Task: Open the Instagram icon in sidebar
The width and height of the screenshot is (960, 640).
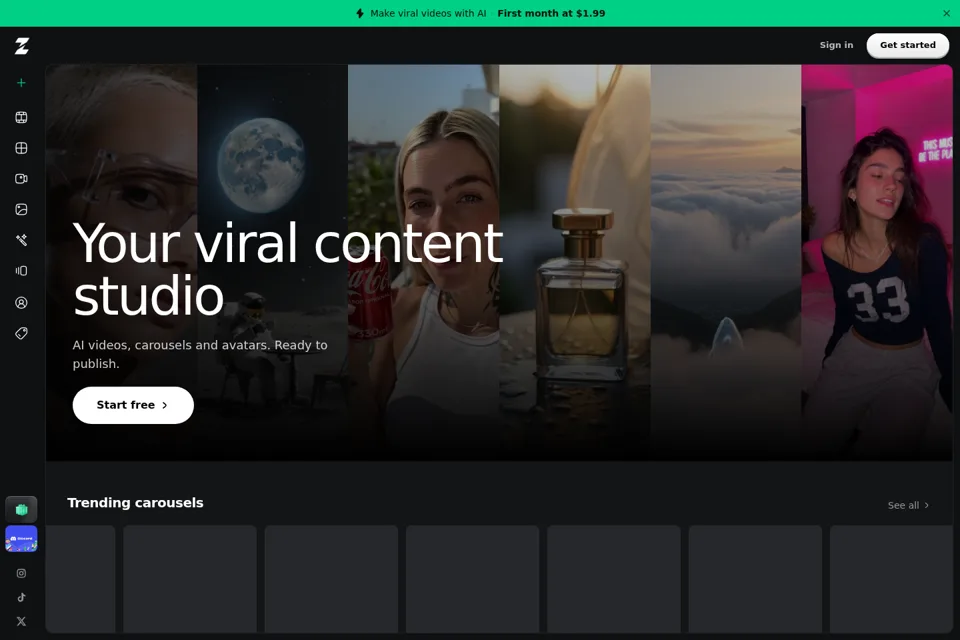Action: [x=21, y=573]
